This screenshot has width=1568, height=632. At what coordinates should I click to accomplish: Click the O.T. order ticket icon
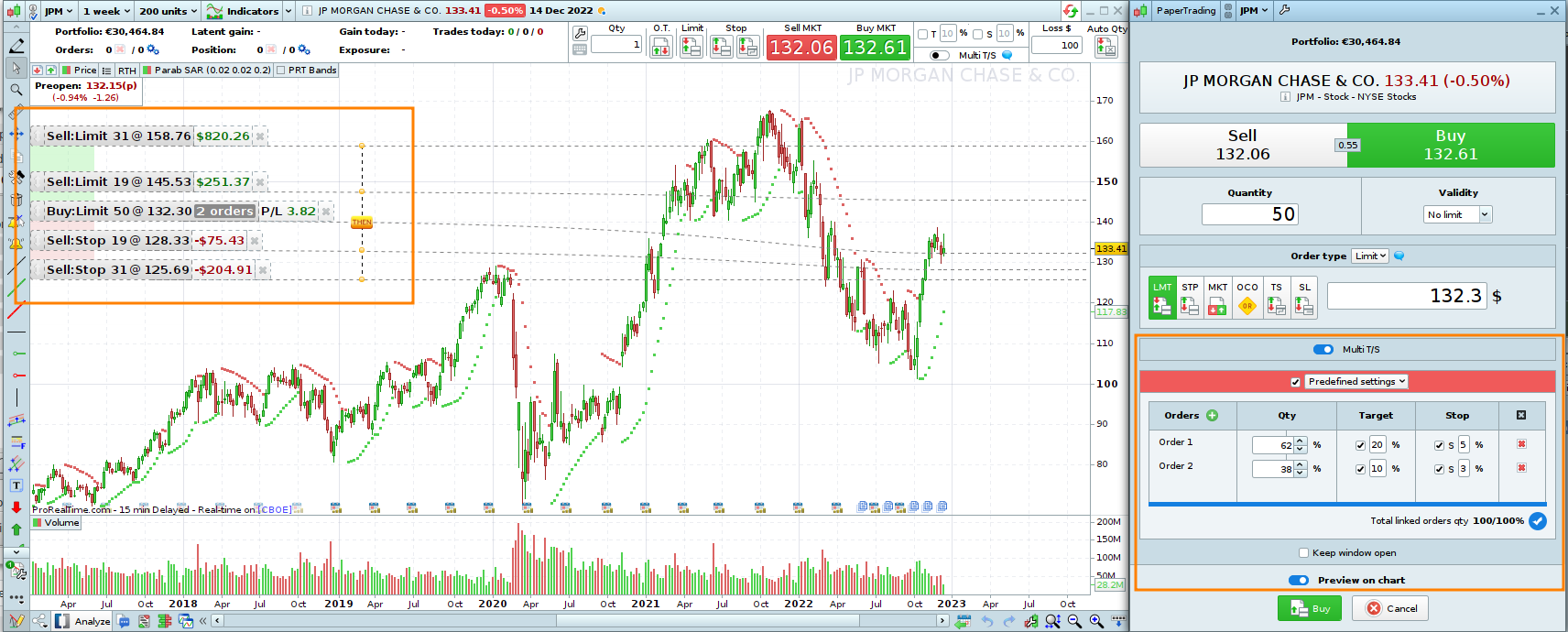click(661, 47)
